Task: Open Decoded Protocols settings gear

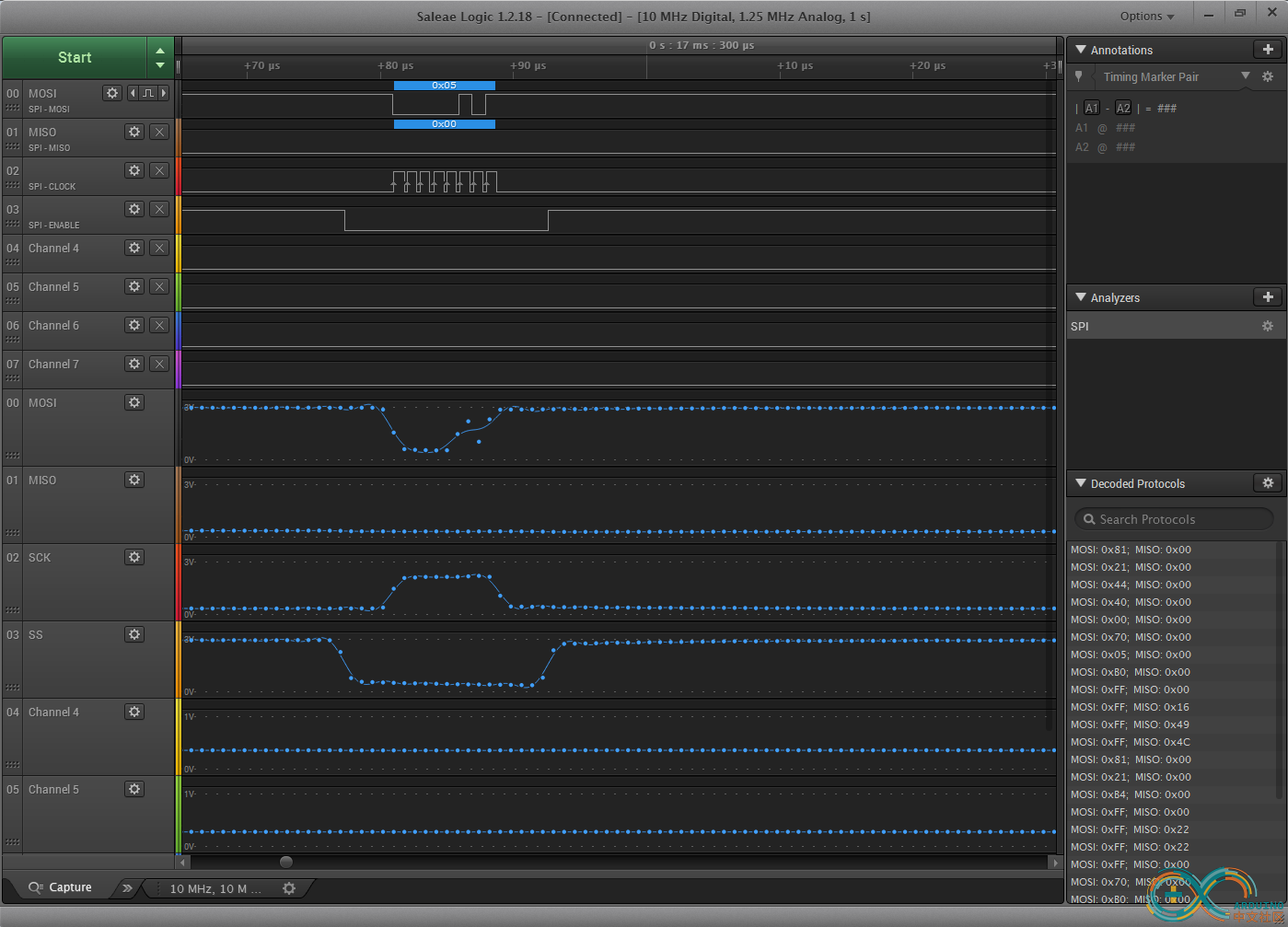Action: (x=1268, y=482)
